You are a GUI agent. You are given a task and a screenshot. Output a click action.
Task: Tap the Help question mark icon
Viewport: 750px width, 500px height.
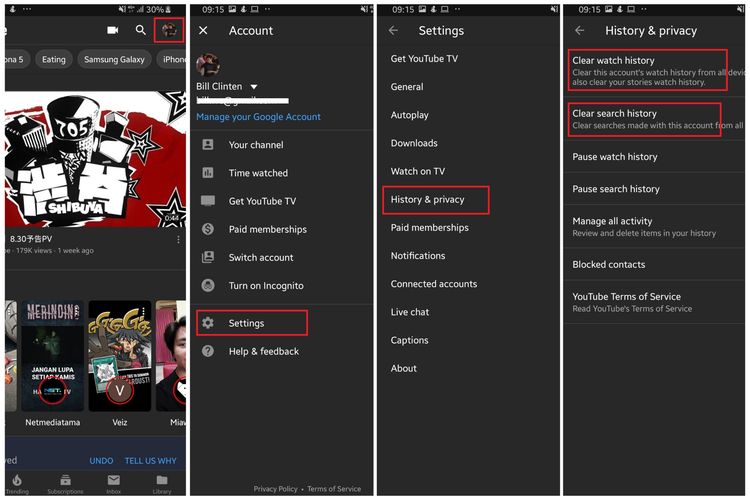pyautogui.click(x=208, y=351)
